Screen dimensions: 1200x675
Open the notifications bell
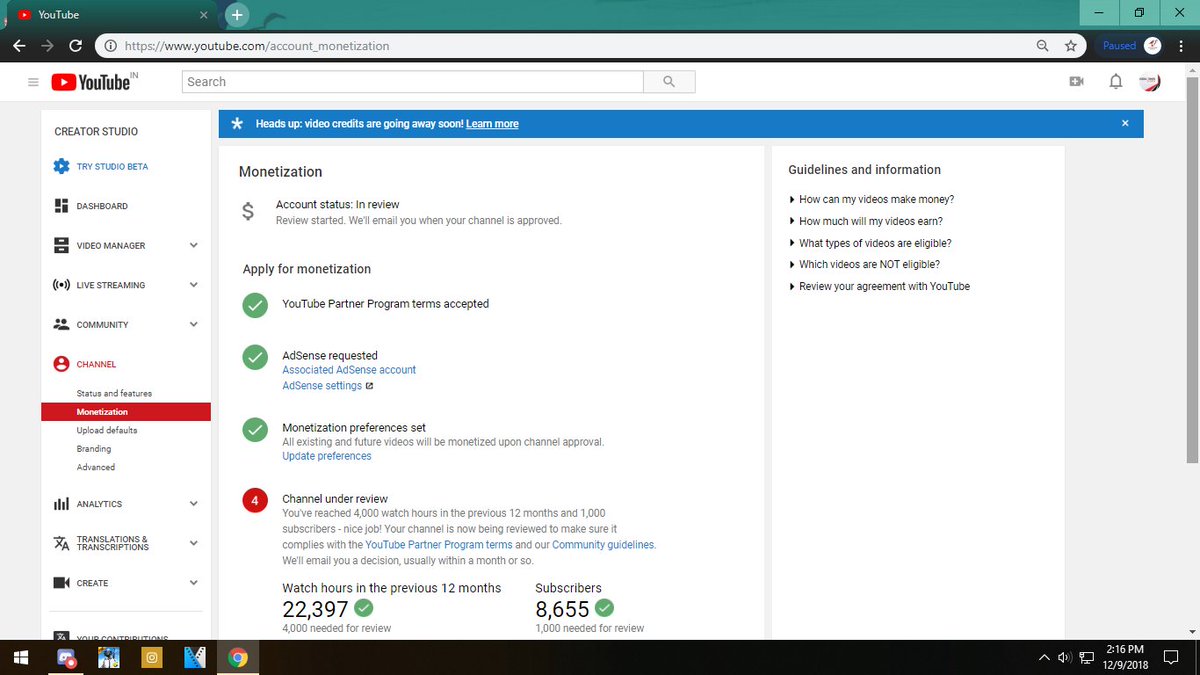click(1116, 82)
